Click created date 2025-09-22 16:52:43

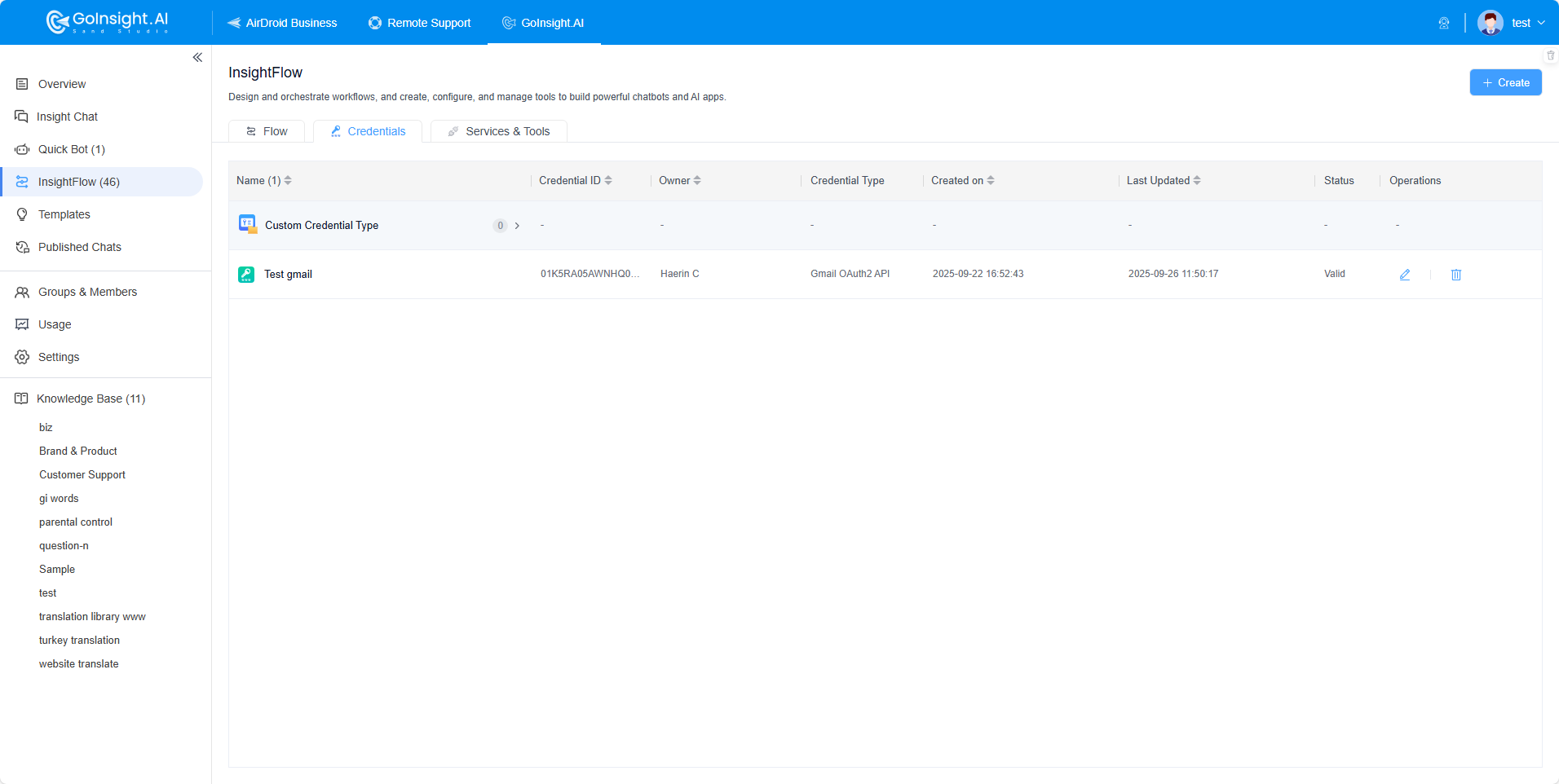click(x=978, y=274)
